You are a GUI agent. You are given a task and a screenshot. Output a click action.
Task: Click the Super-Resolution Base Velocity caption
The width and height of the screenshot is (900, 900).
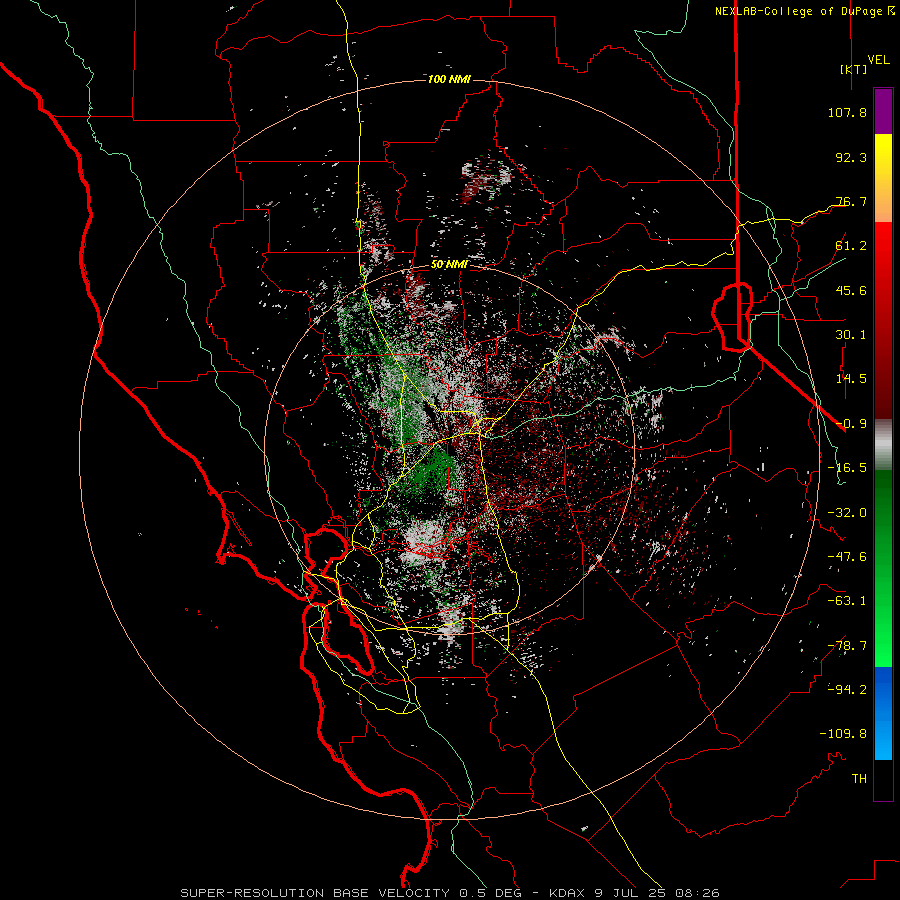449,893
